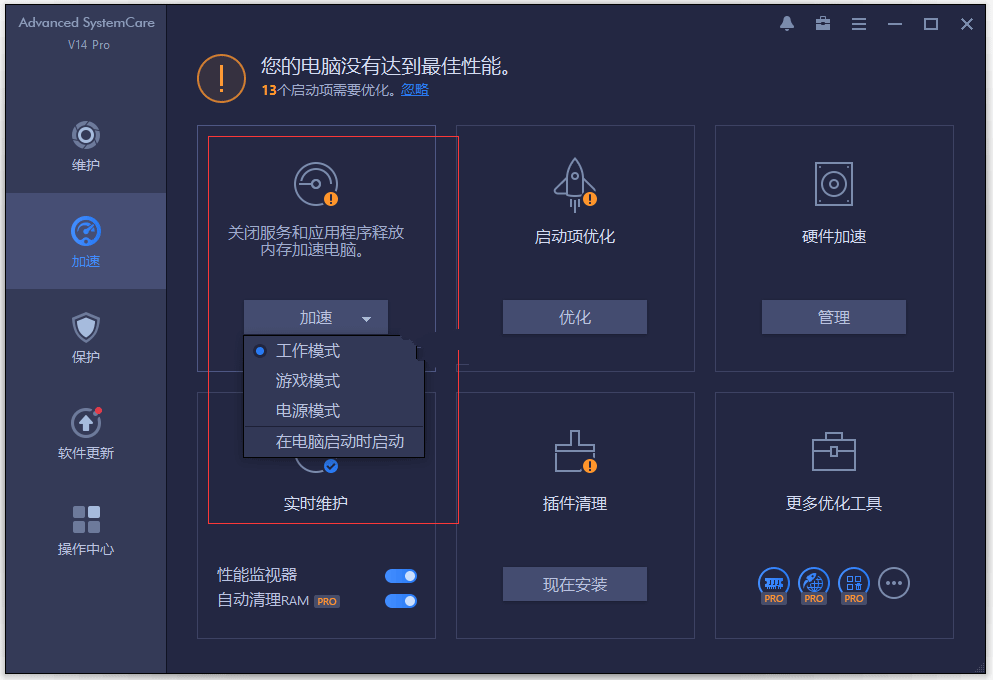
Task: Click the notification bell icon
Action: (787, 24)
